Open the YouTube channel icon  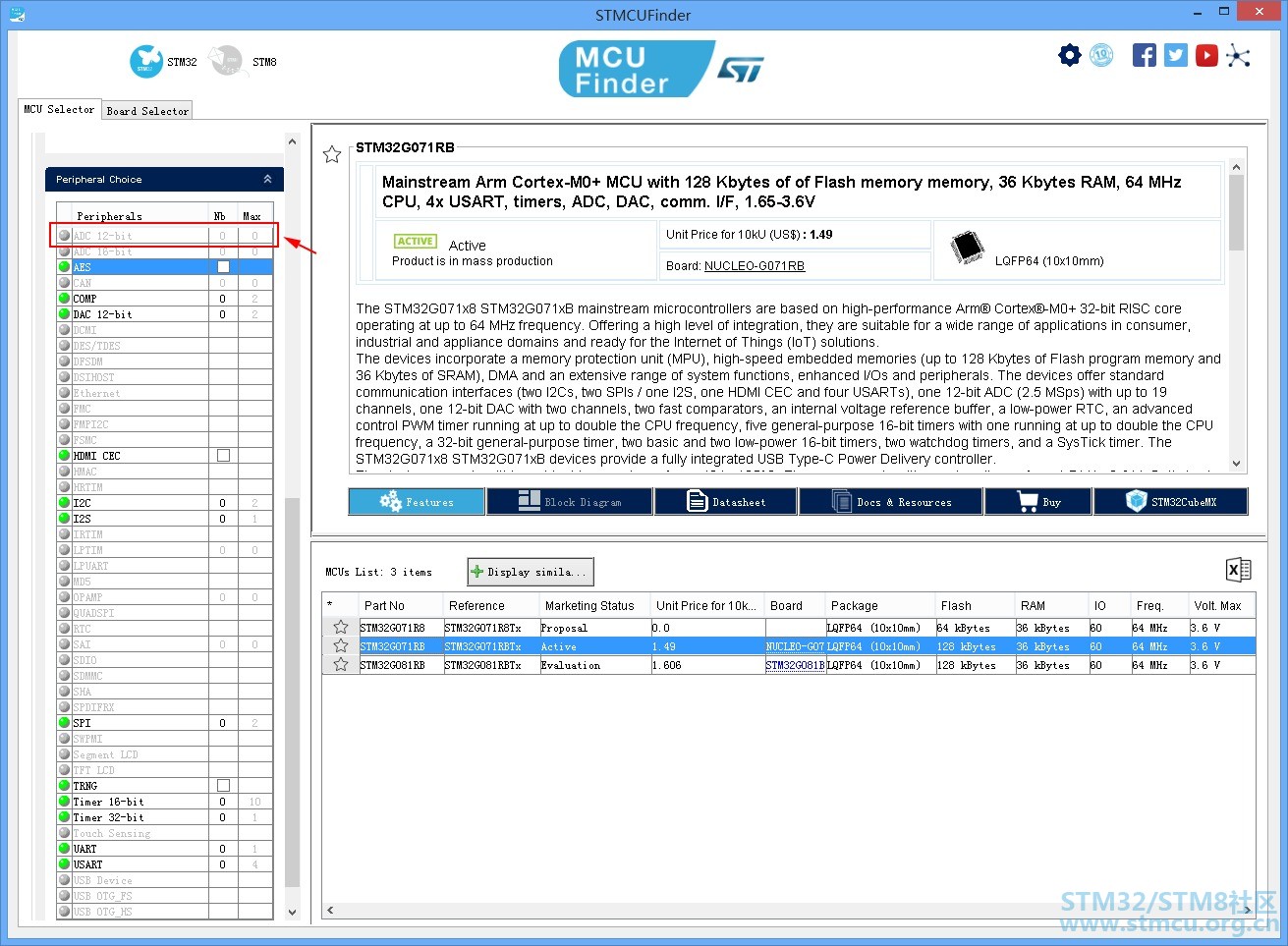(1207, 55)
